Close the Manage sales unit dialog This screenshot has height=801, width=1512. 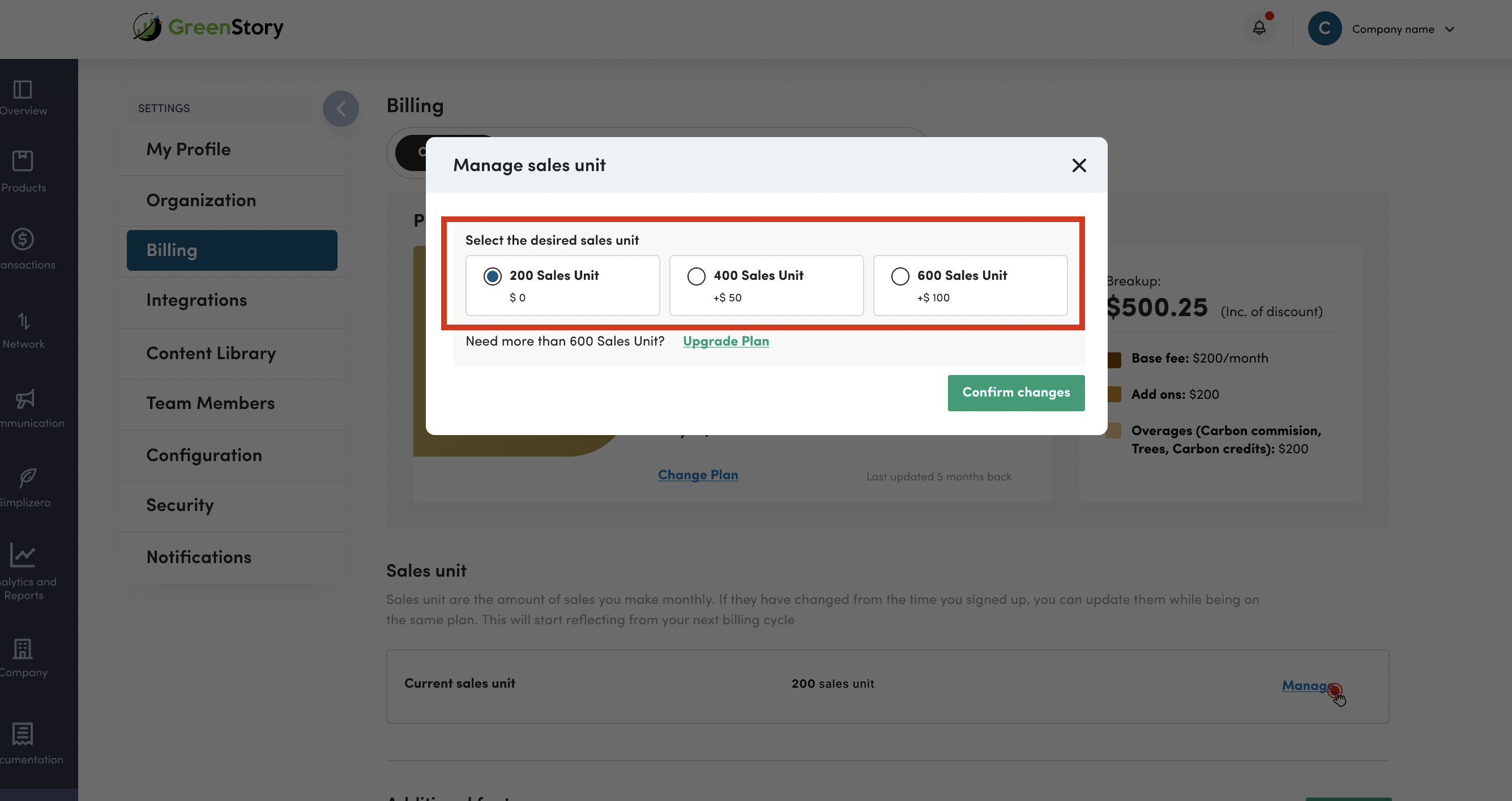click(x=1079, y=165)
